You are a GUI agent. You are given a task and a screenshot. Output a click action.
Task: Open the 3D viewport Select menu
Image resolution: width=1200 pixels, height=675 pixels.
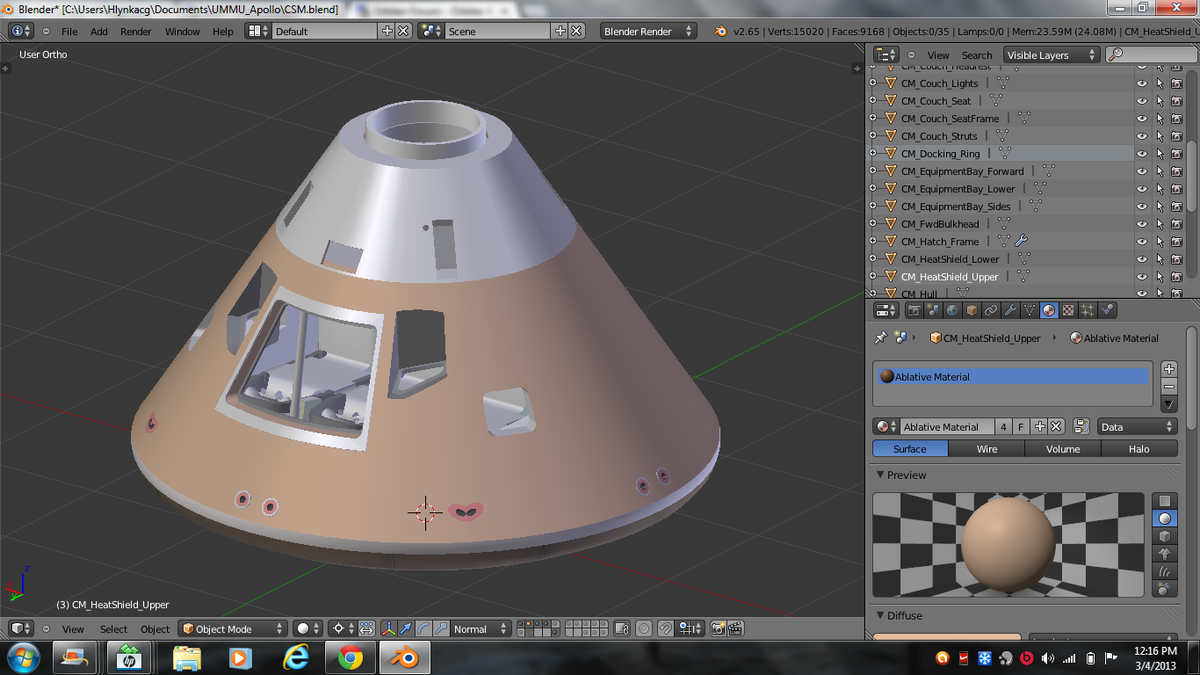[113, 629]
